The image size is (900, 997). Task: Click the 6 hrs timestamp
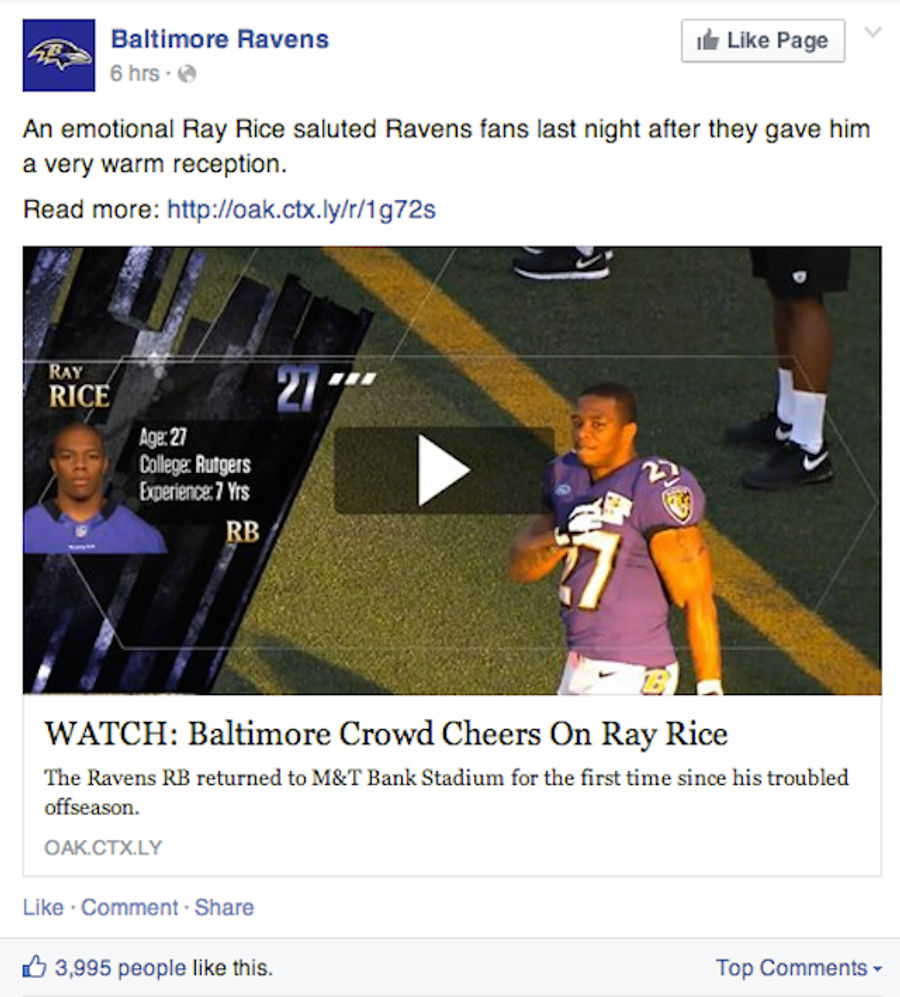click(x=134, y=74)
